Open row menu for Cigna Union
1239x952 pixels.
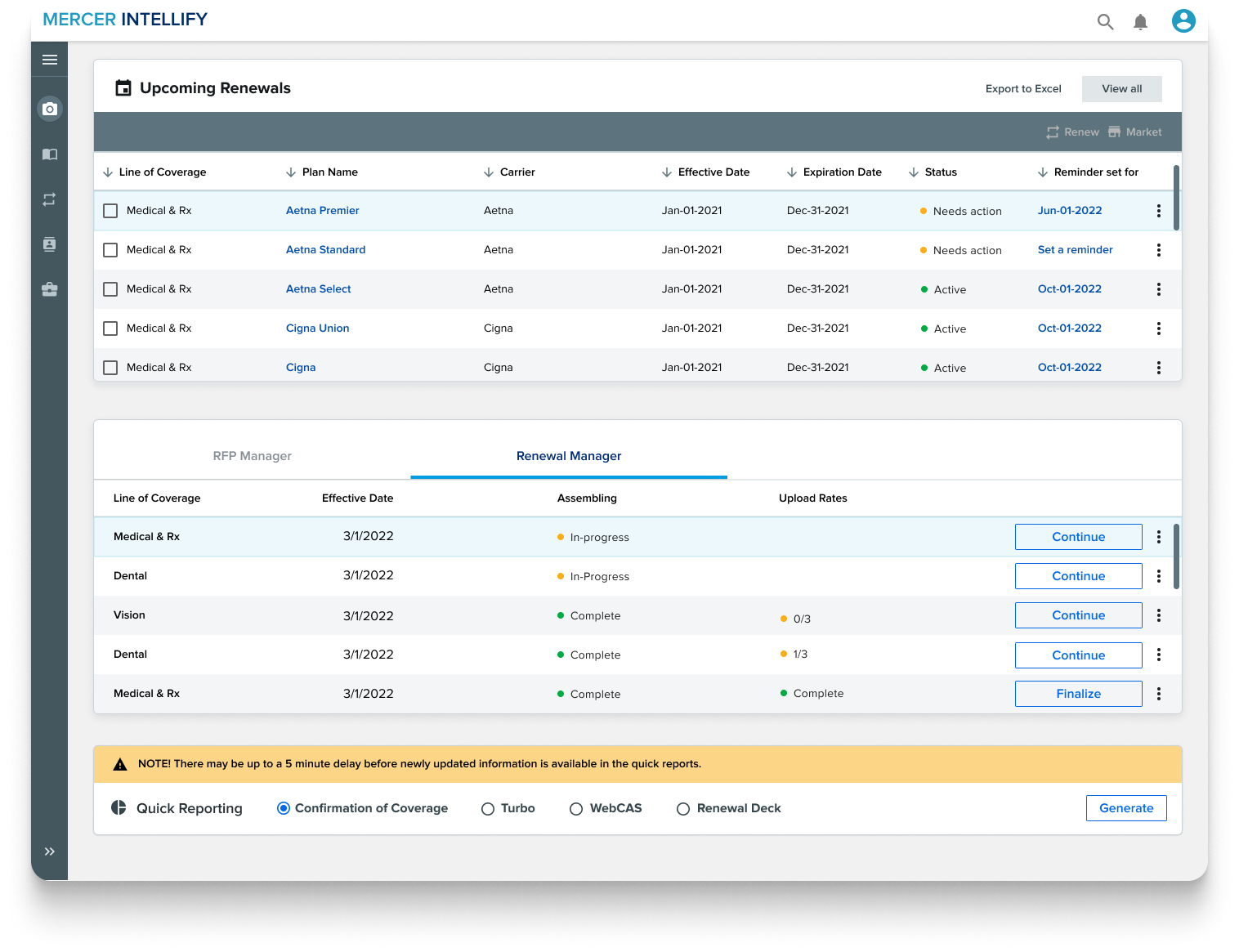pos(1159,329)
